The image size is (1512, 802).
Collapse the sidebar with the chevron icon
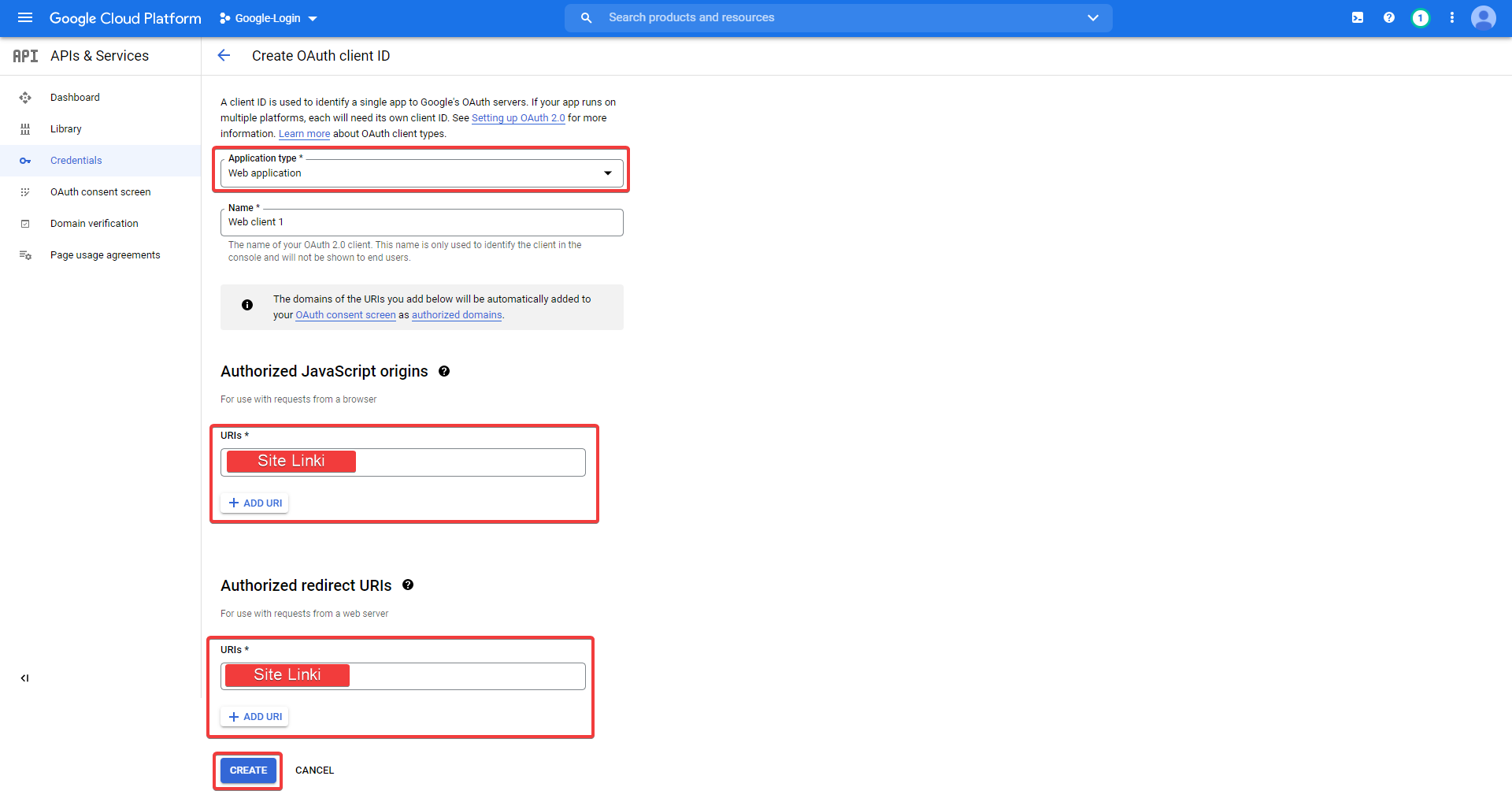click(24, 678)
